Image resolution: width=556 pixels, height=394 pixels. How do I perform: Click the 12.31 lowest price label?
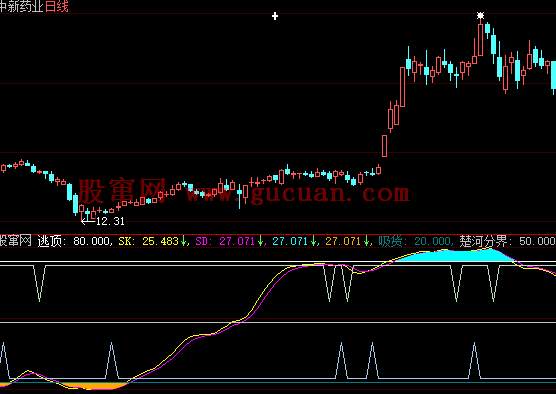pos(110,221)
